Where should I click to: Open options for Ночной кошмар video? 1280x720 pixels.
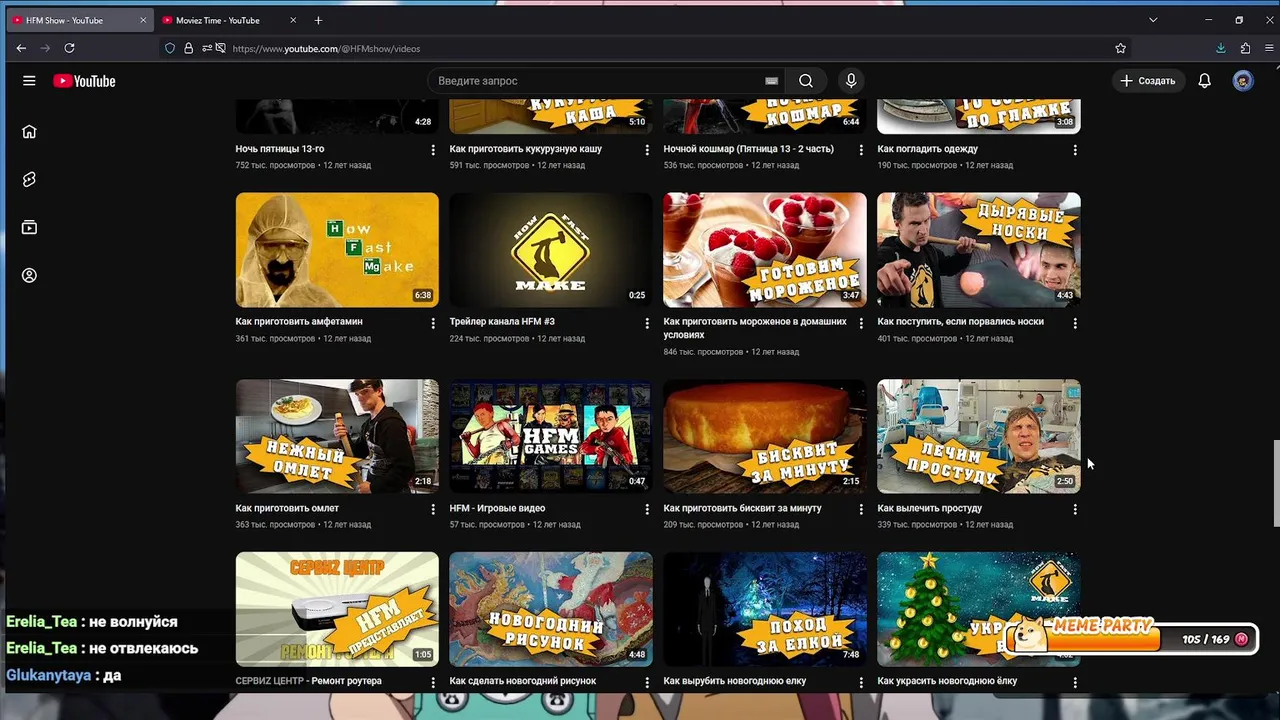click(x=861, y=150)
